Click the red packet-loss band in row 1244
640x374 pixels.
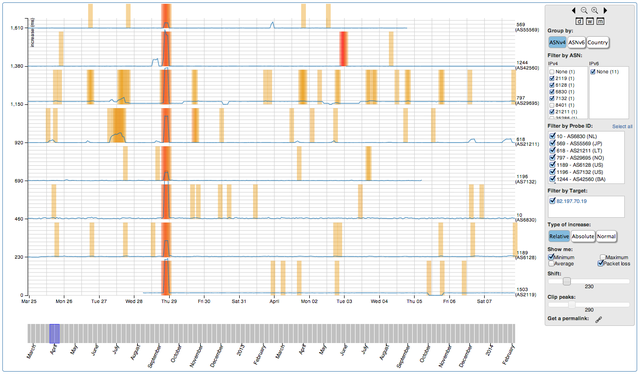pyautogui.click(x=344, y=49)
